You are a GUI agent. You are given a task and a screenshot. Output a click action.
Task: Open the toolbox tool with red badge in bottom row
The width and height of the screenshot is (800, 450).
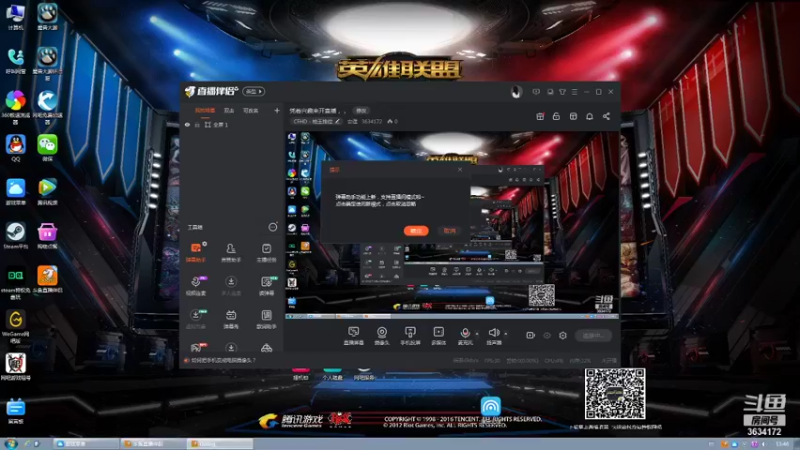click(x=196, y=348)
